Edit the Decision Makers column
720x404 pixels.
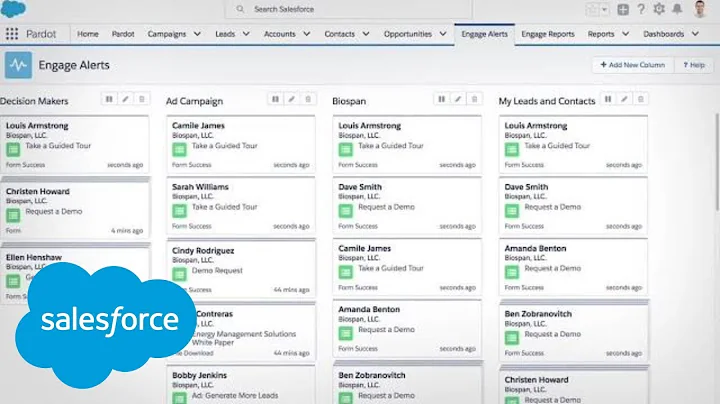(125, 99)
